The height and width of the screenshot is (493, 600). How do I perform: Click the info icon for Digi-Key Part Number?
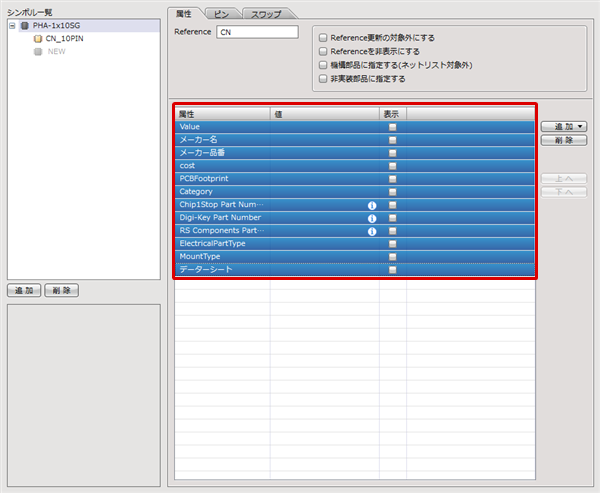click(372, 219)
